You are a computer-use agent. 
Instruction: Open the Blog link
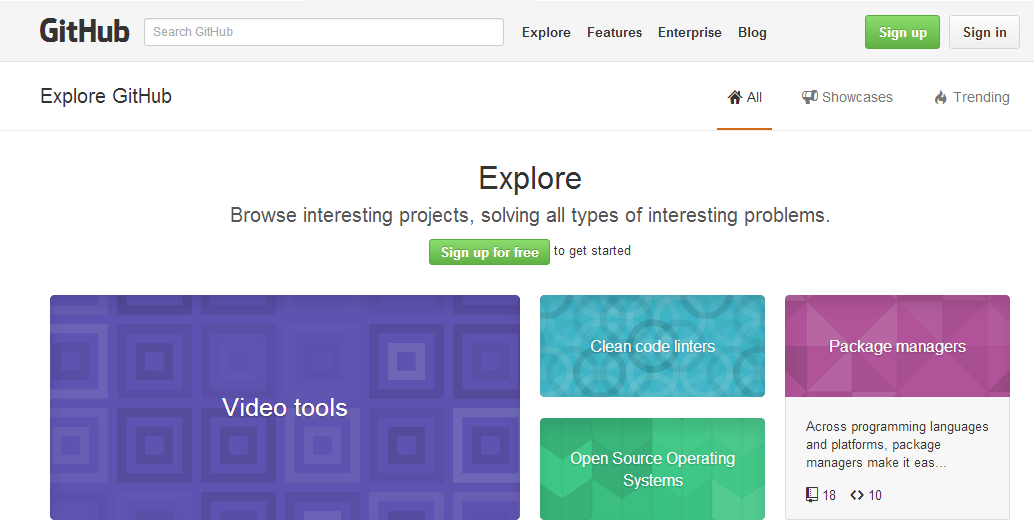(x=752, y=32)
